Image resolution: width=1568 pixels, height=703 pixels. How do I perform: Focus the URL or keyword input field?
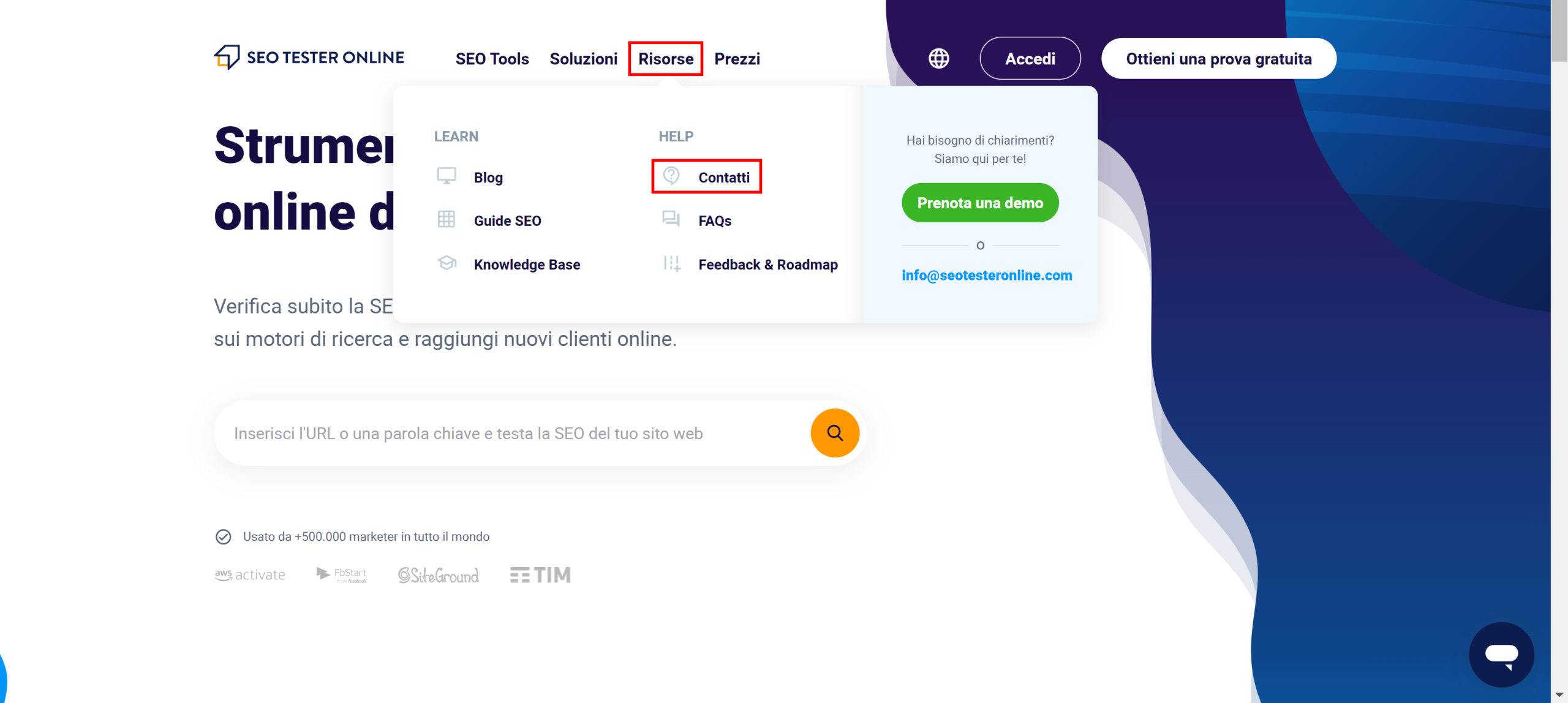click(514, 434)
